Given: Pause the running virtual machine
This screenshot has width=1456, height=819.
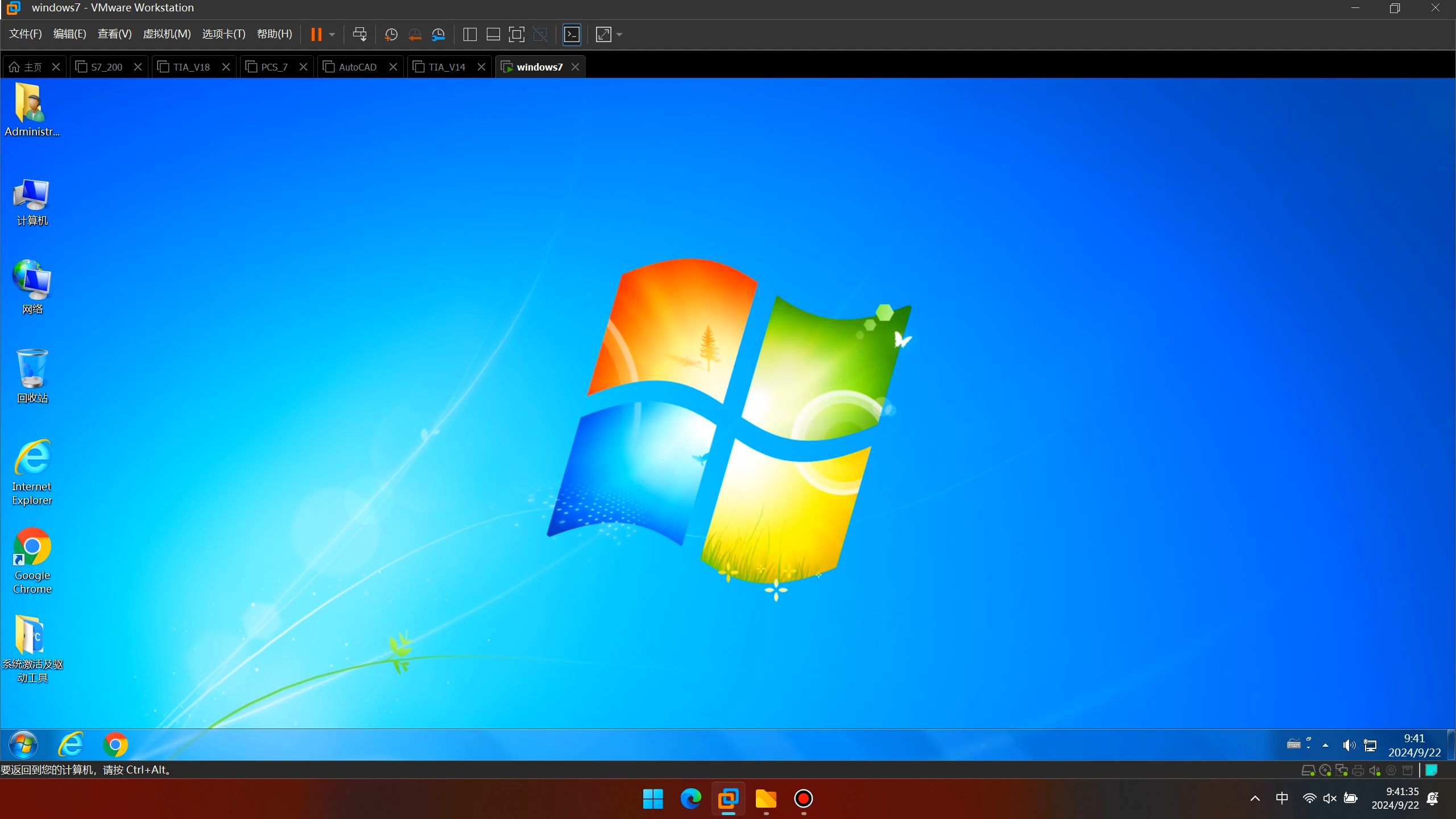Looking at the screenshot, I should pos(316,35).
